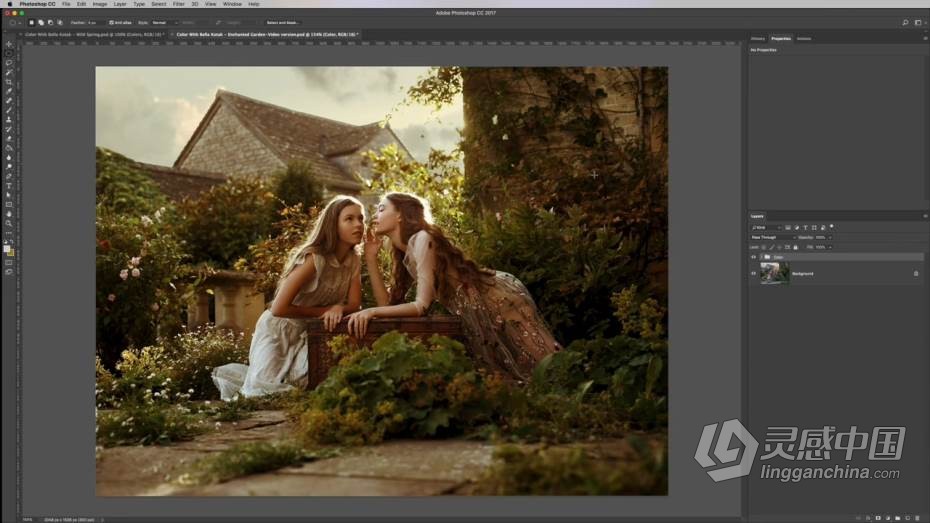
Task: Open the Apple menu
Action: point(9,4)
